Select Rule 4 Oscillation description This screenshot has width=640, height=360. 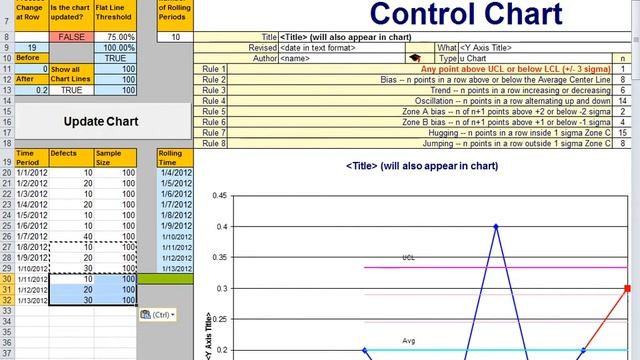point(513,101)
